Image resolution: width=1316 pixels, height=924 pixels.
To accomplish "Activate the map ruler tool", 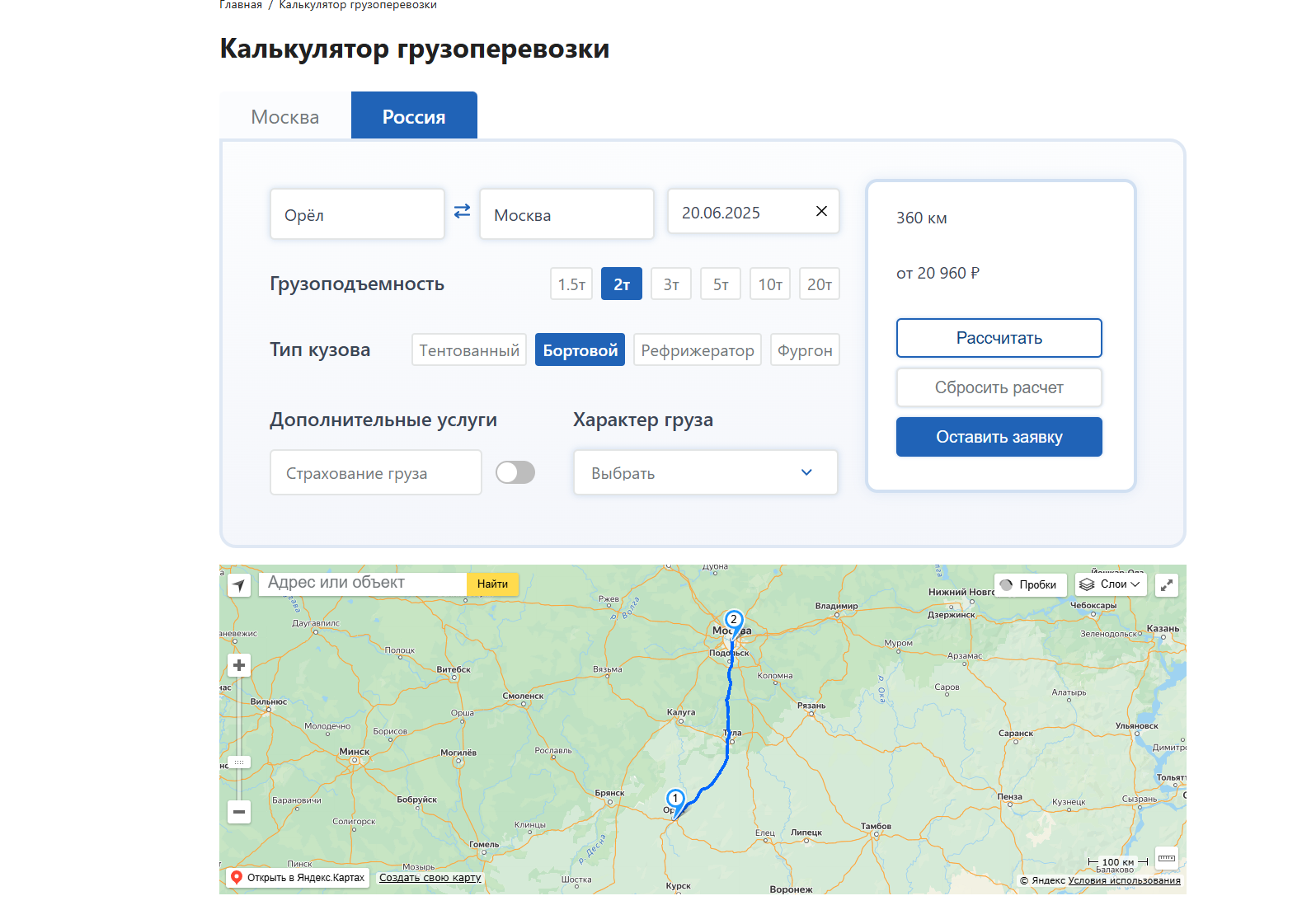I will pyautogui.click(x=1166, y=858).
